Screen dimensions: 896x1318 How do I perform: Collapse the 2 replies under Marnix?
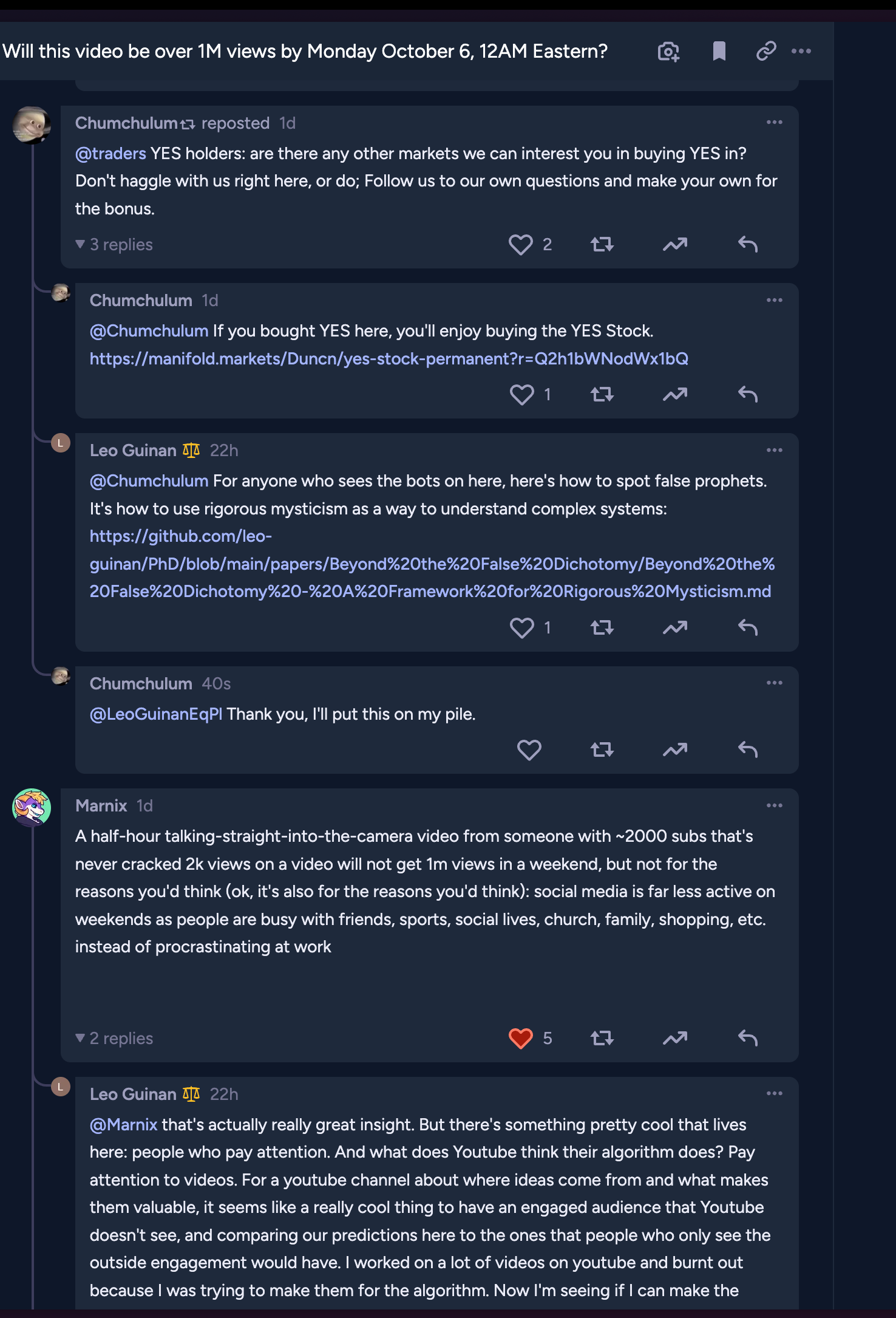click(114, 1039)
